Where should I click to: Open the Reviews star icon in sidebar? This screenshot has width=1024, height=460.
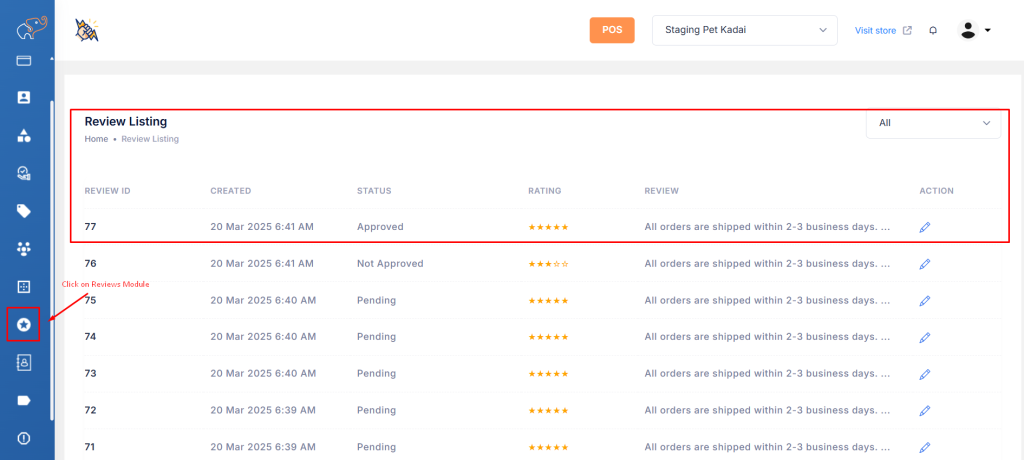coord(24,324)
